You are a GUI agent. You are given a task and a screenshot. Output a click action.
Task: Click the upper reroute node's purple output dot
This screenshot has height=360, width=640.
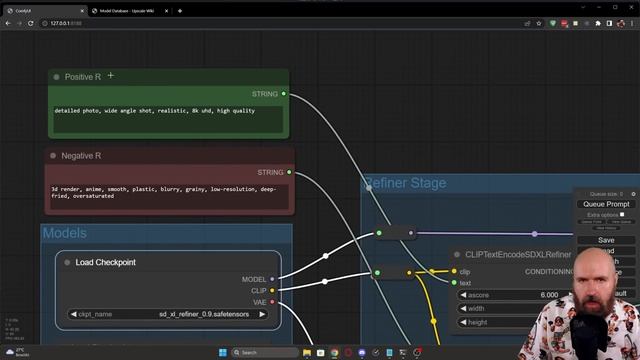pos(411,233)
